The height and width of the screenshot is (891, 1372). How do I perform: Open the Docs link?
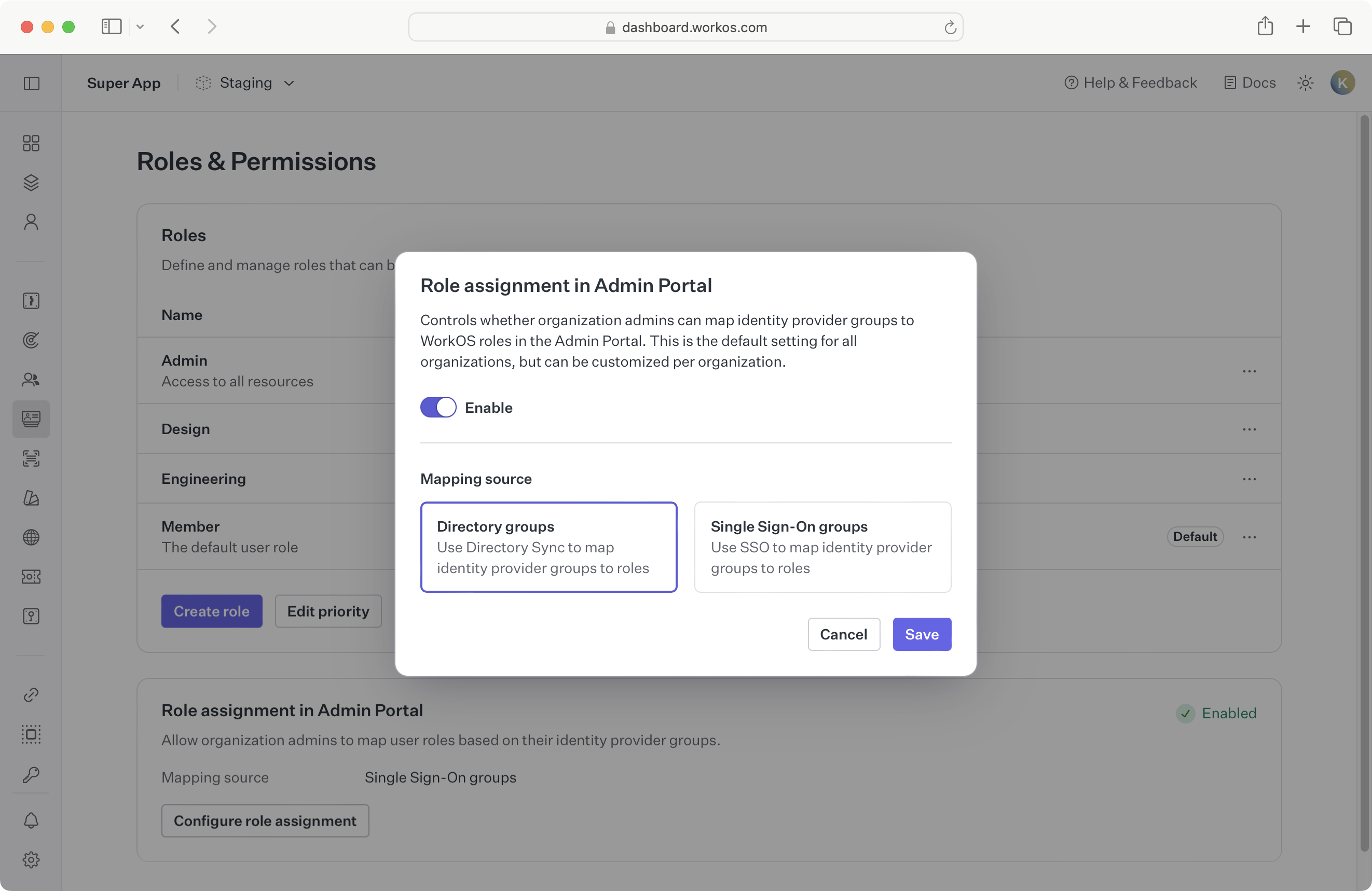click(1250, 83)
